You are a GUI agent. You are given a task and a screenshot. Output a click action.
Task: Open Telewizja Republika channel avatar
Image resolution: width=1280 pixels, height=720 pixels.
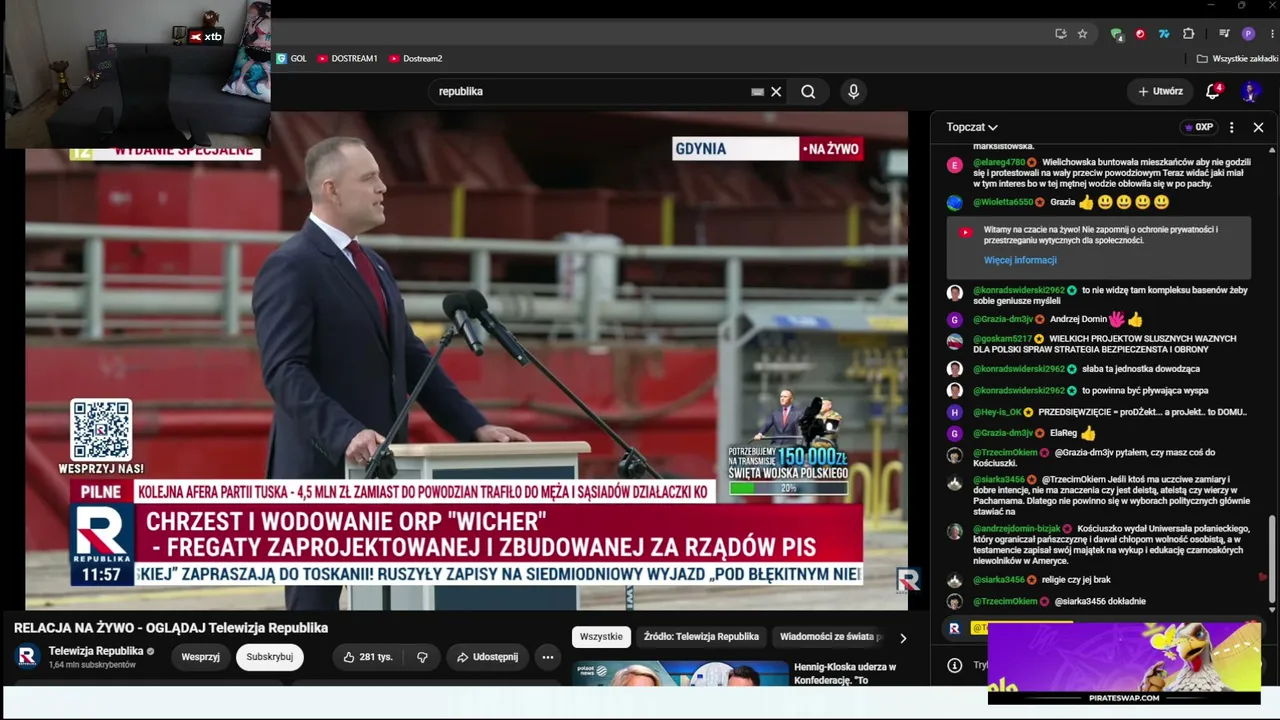coord(26,656)
